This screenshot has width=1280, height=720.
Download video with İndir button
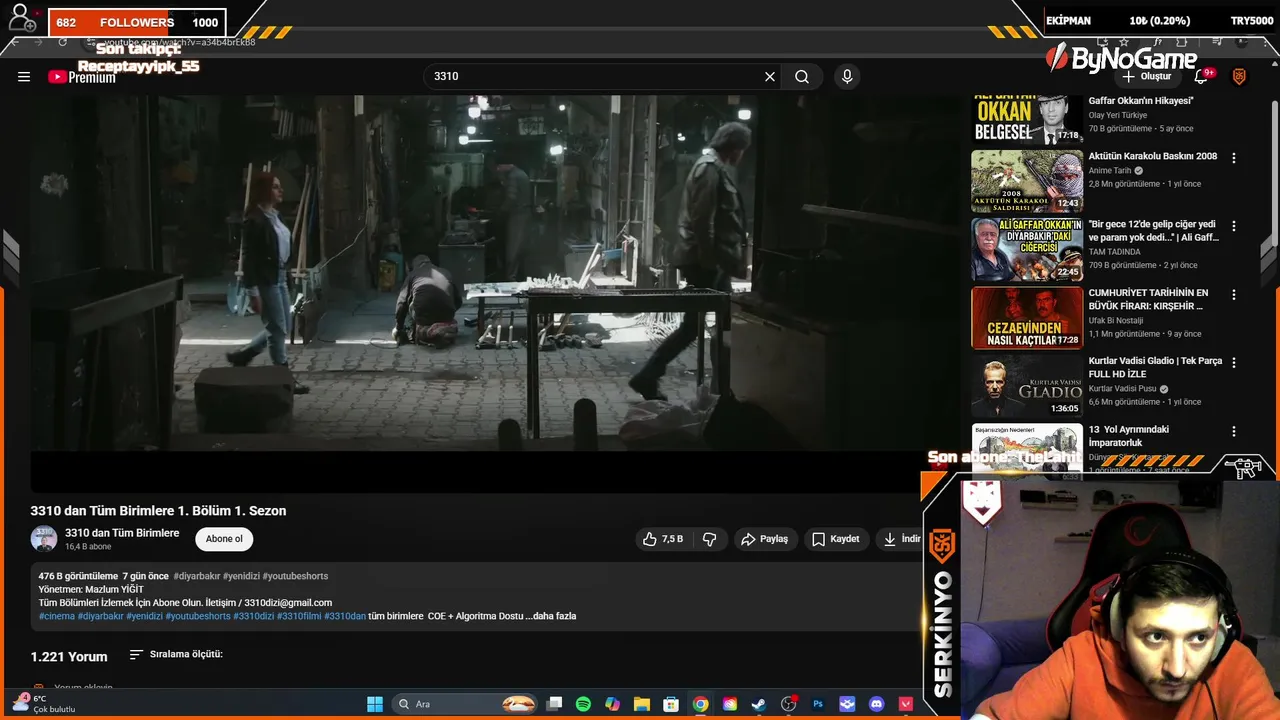tap(901, 539)
